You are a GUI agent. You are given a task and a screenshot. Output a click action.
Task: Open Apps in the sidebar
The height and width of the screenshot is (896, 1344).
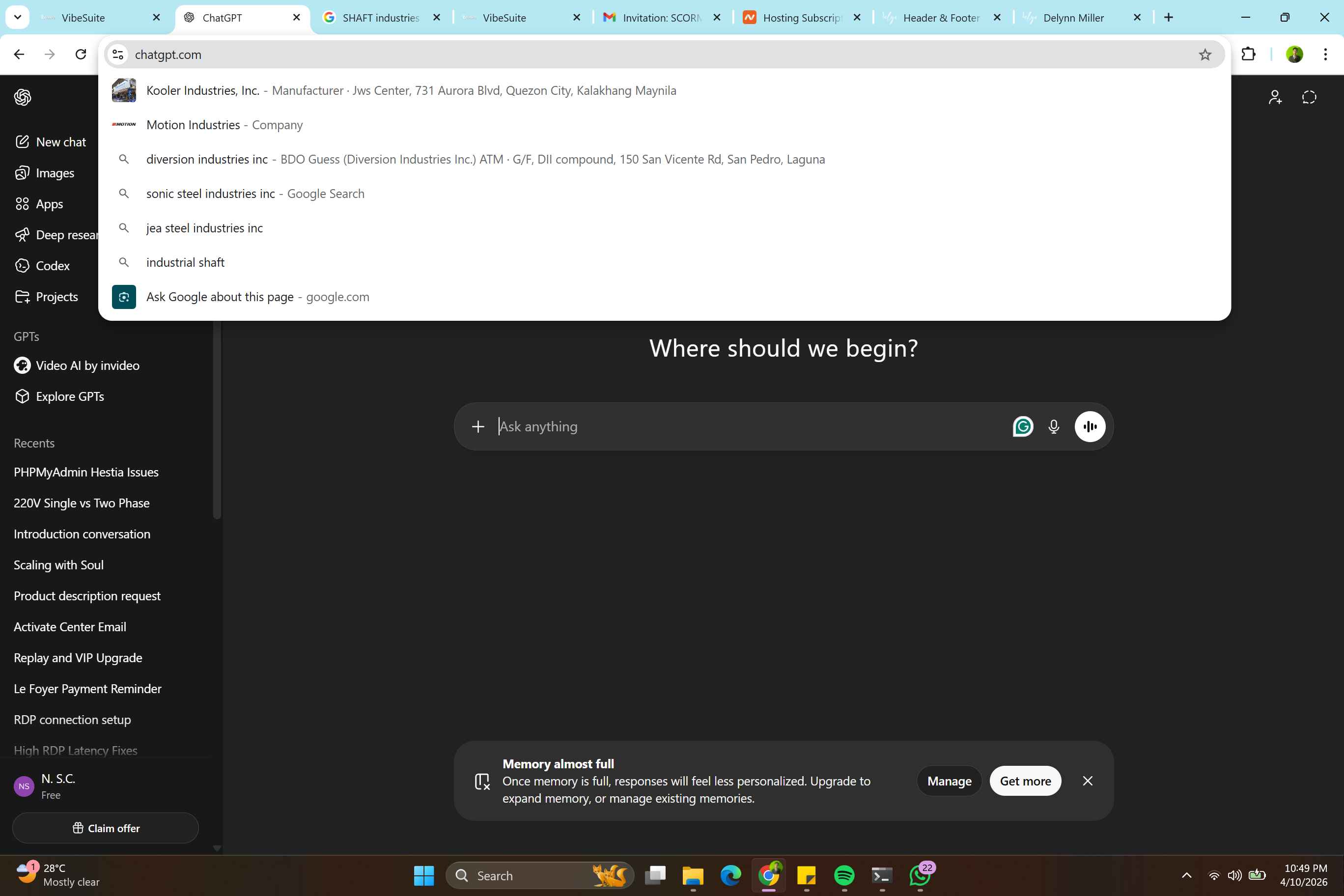point(39,204)
